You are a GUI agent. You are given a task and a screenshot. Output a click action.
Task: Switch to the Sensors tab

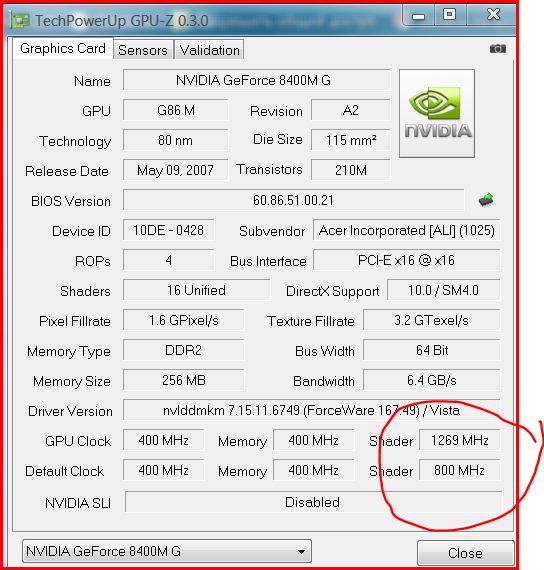pos(143,50)
